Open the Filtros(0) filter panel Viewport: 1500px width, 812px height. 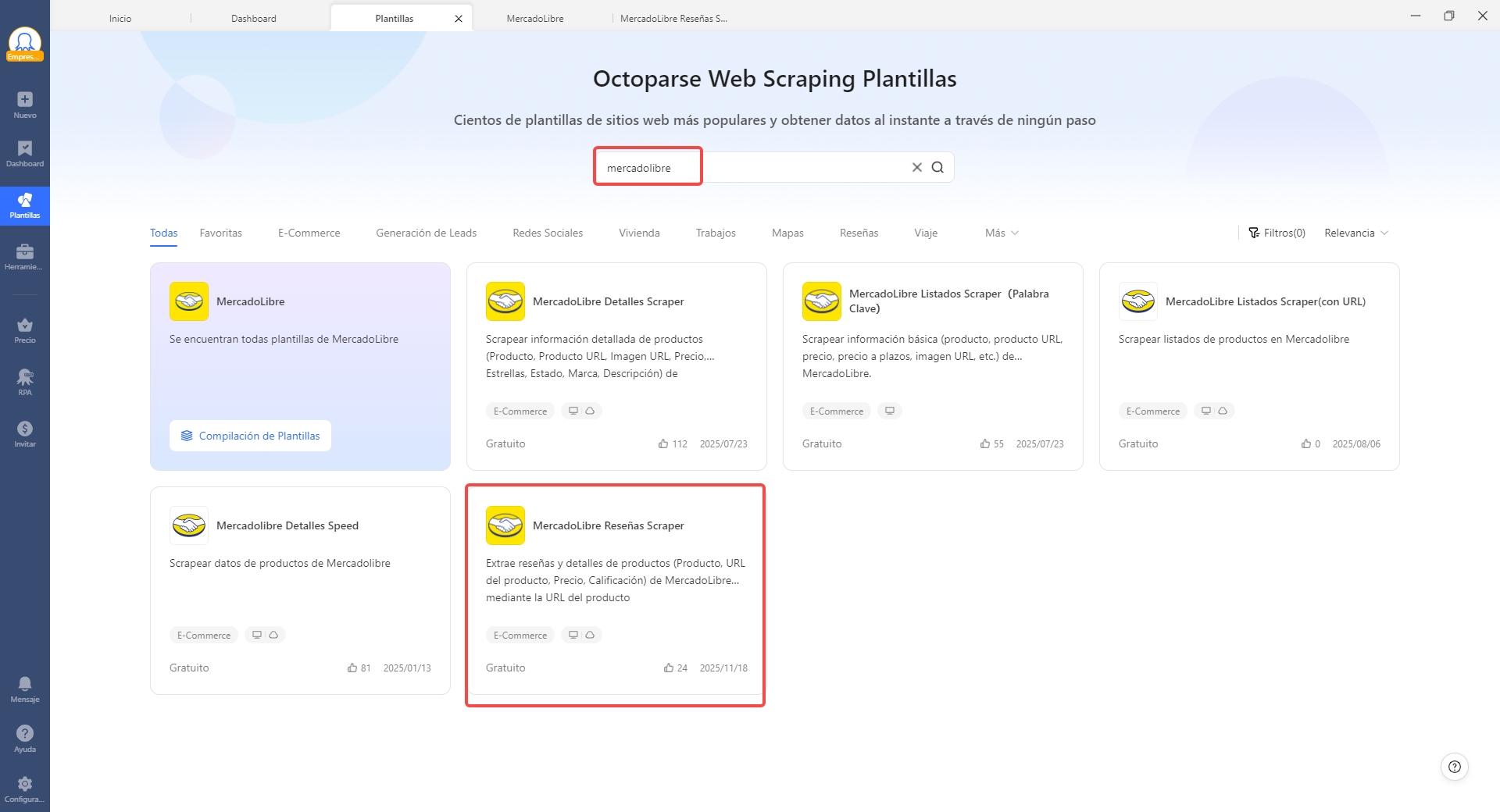[x=1277, y=233]
